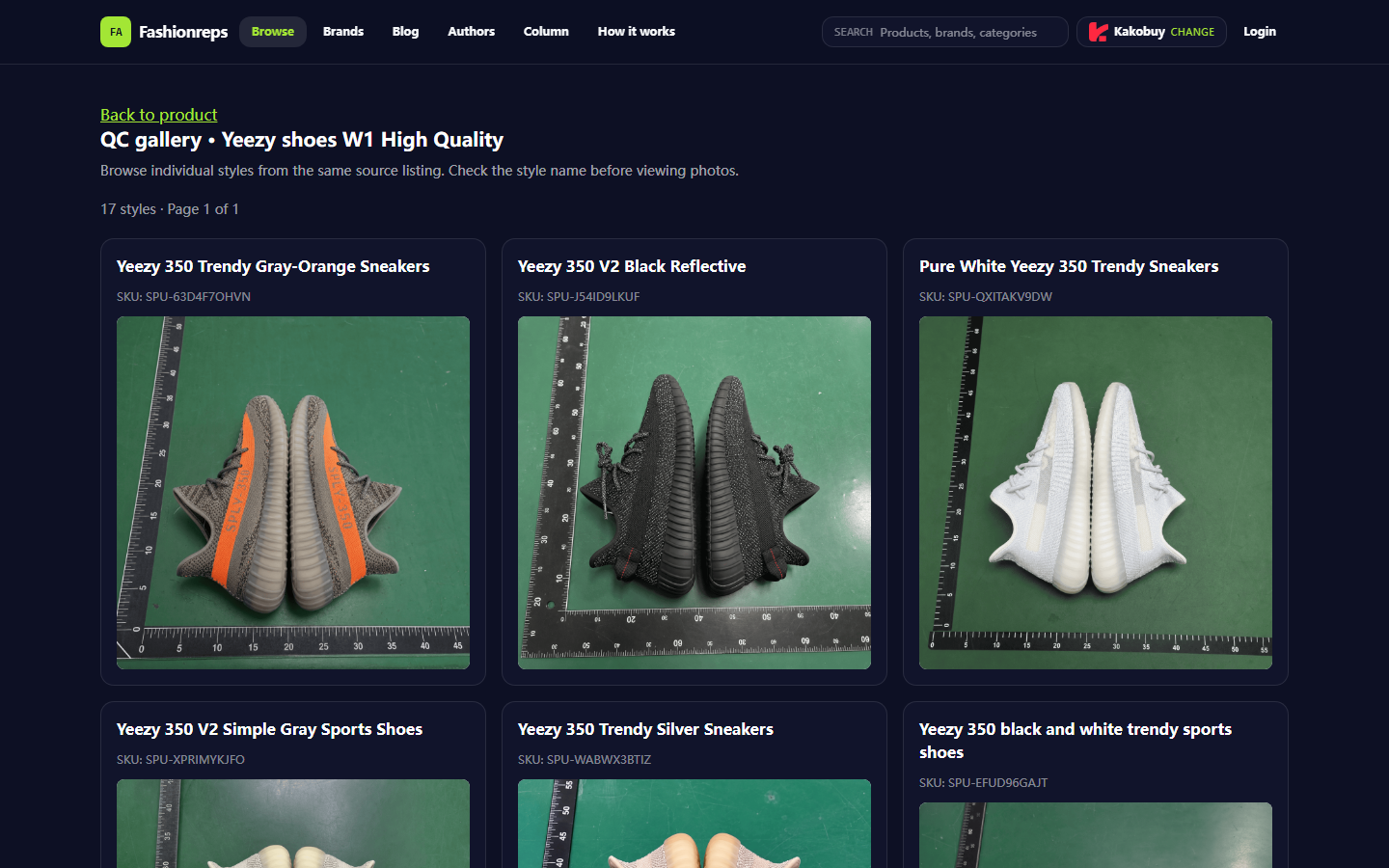This screenshot has height=868, width=1389.
Task: Click the green FA logo icon
Action: point(116,32)
